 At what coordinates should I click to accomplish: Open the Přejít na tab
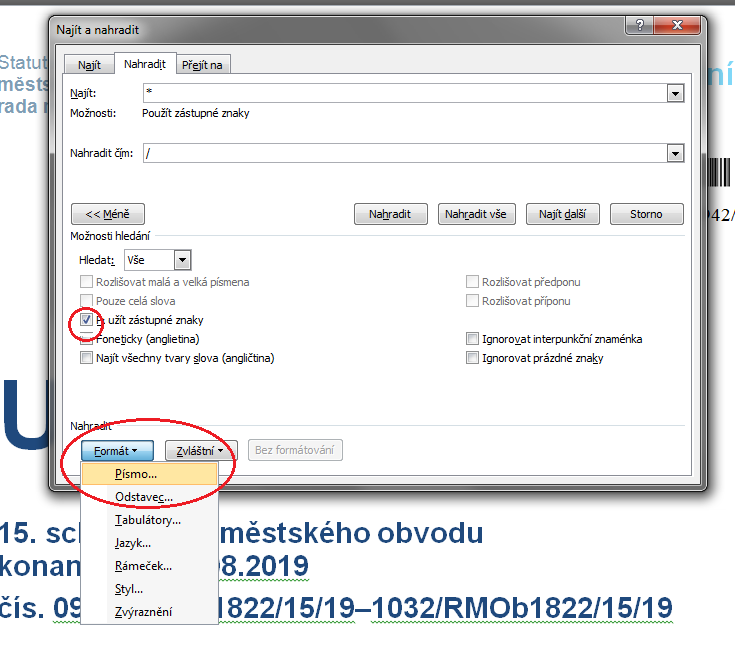click(x=202, y=65)
